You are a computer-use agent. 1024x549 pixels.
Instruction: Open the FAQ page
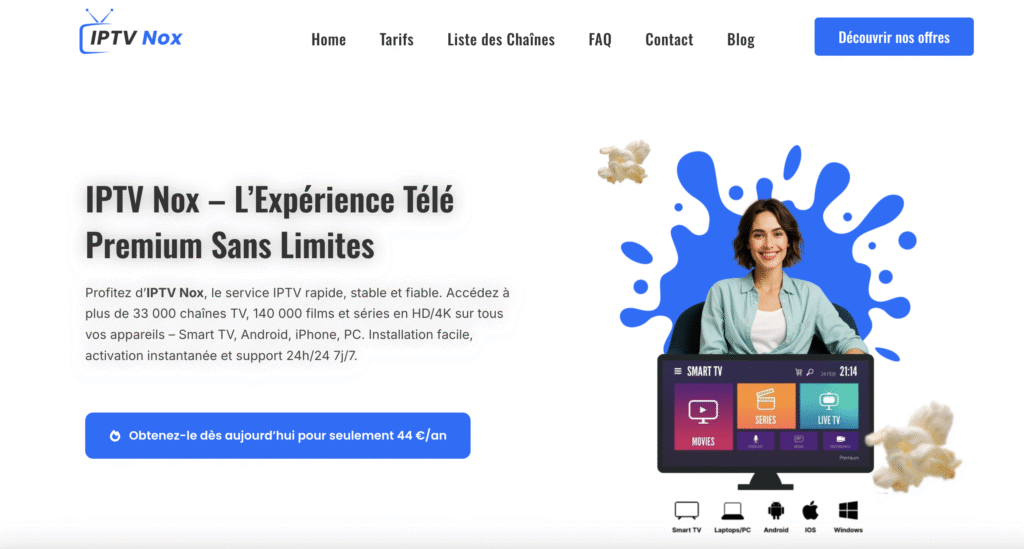point(600,39)
